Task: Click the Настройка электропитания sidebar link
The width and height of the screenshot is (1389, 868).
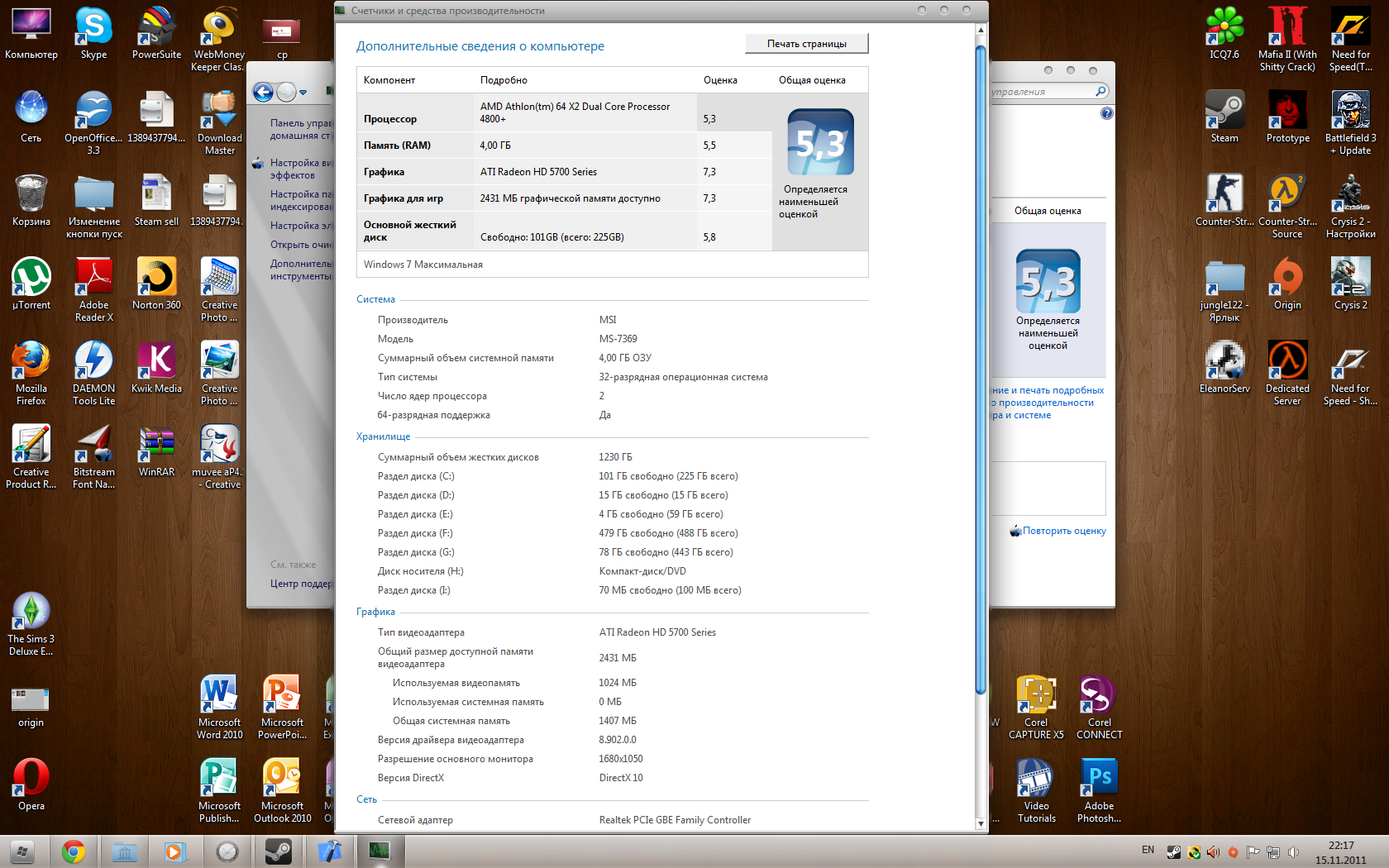Action: tap(300, 226)
